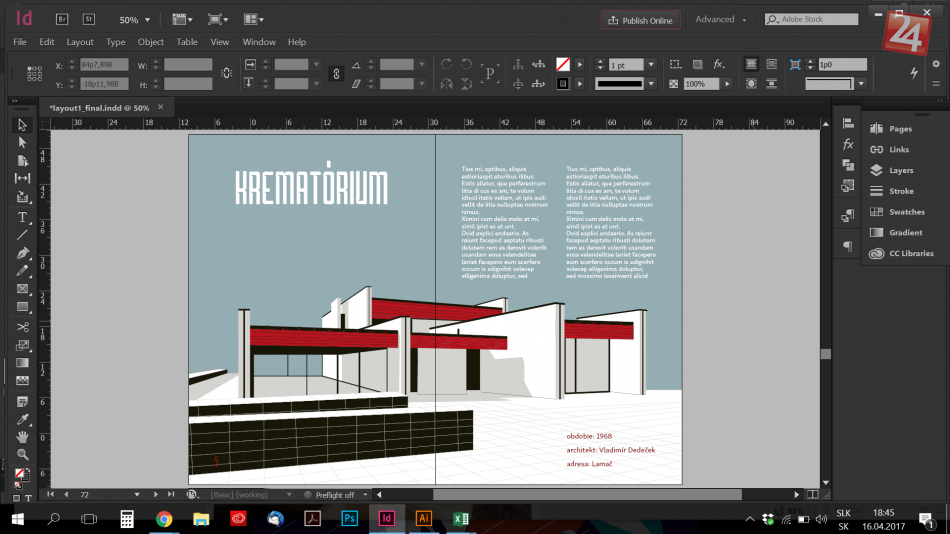Viewport: 950px width, 534px height.
Task: Pick the Scissors tool
Action: point(22,327)
